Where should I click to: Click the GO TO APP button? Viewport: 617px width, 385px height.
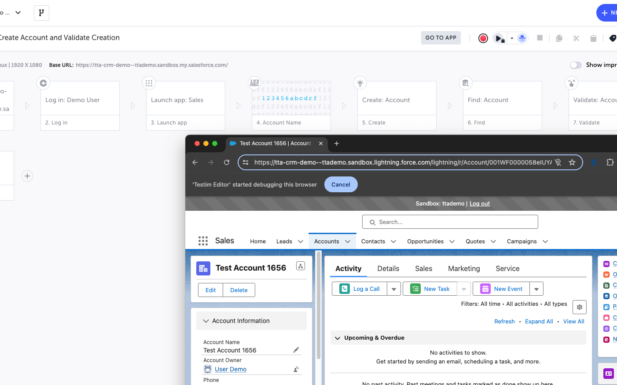pos(441,38)
